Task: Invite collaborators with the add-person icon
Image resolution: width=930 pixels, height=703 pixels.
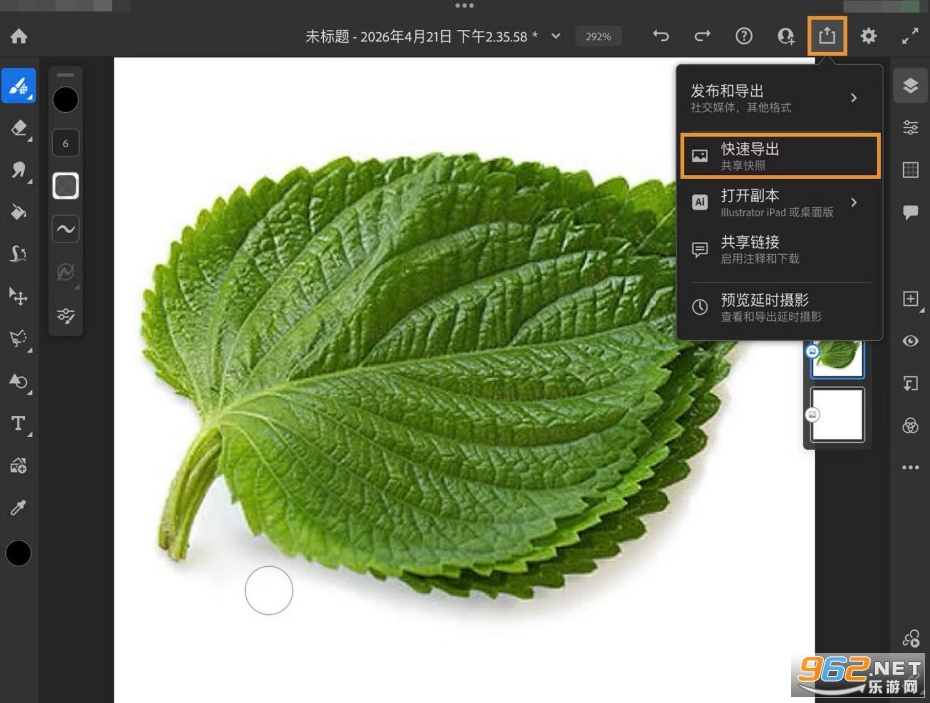Action: click(x=786, y=36)
